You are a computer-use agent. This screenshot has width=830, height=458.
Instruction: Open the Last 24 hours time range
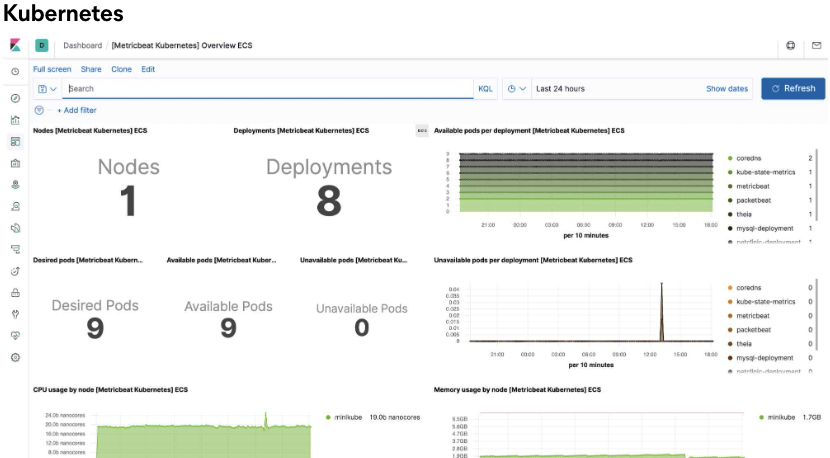point(561,89)
